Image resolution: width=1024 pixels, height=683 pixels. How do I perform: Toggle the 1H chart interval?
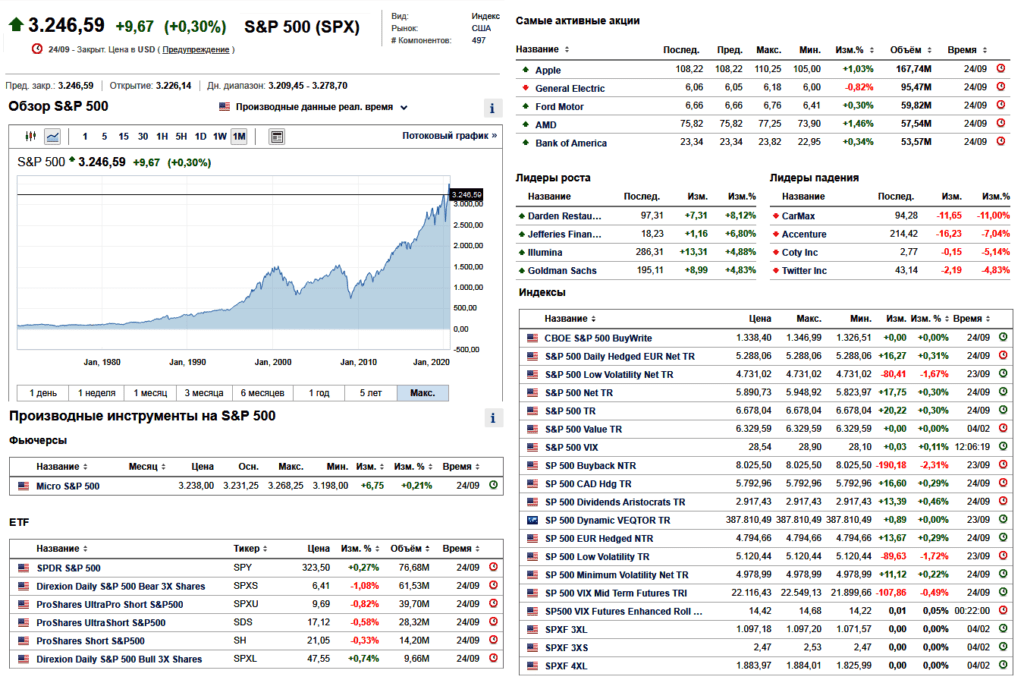162,136
